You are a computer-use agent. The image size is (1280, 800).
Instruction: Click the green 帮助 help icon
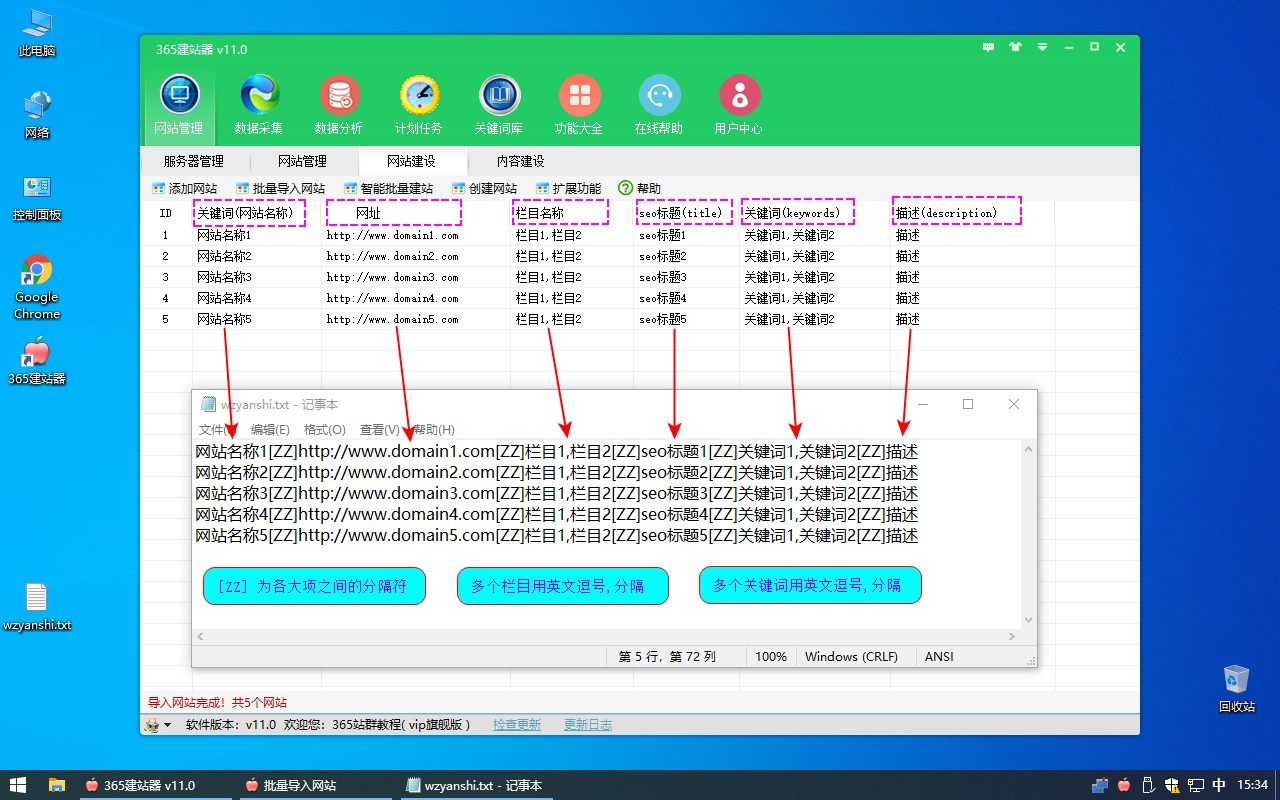pos(626,188)
